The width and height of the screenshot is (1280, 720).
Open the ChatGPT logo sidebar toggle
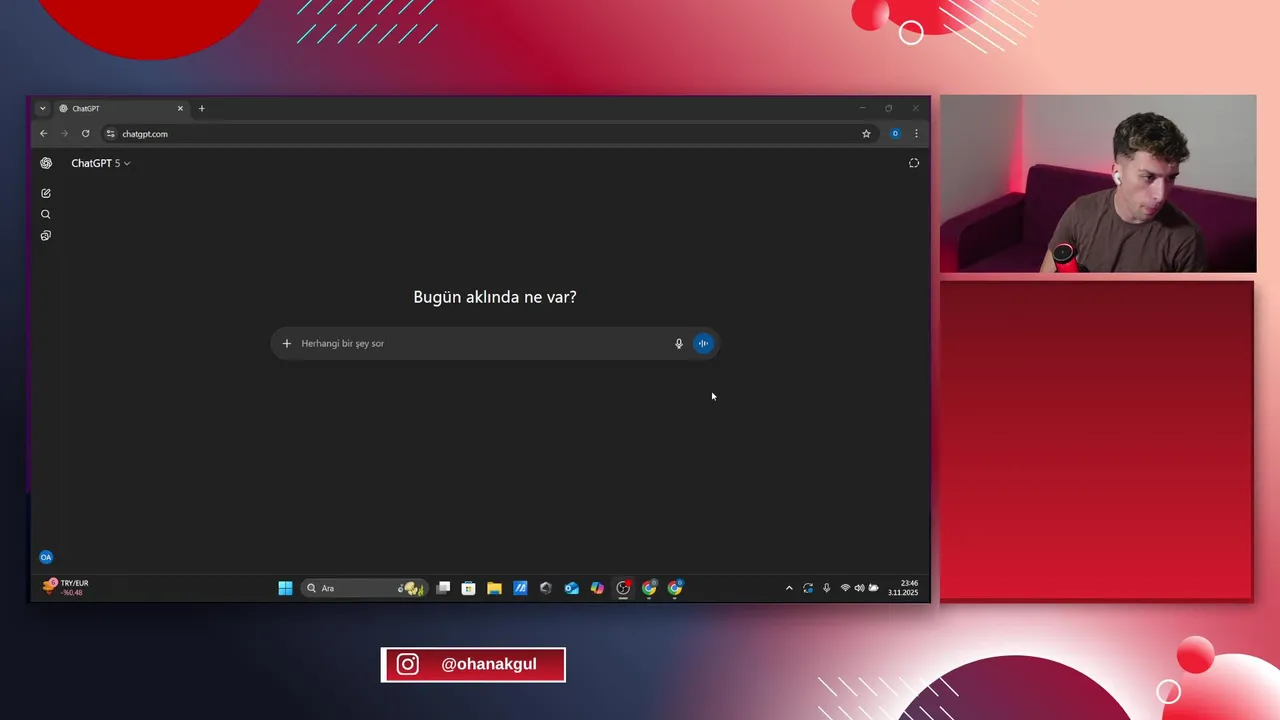coord(46,163)
